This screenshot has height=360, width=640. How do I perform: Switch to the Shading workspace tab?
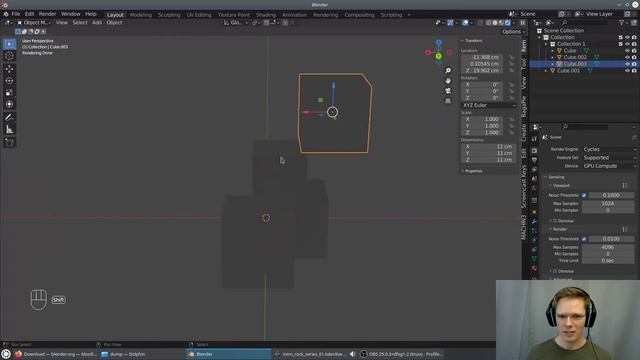pyautogui.click(x=266, y=15)
